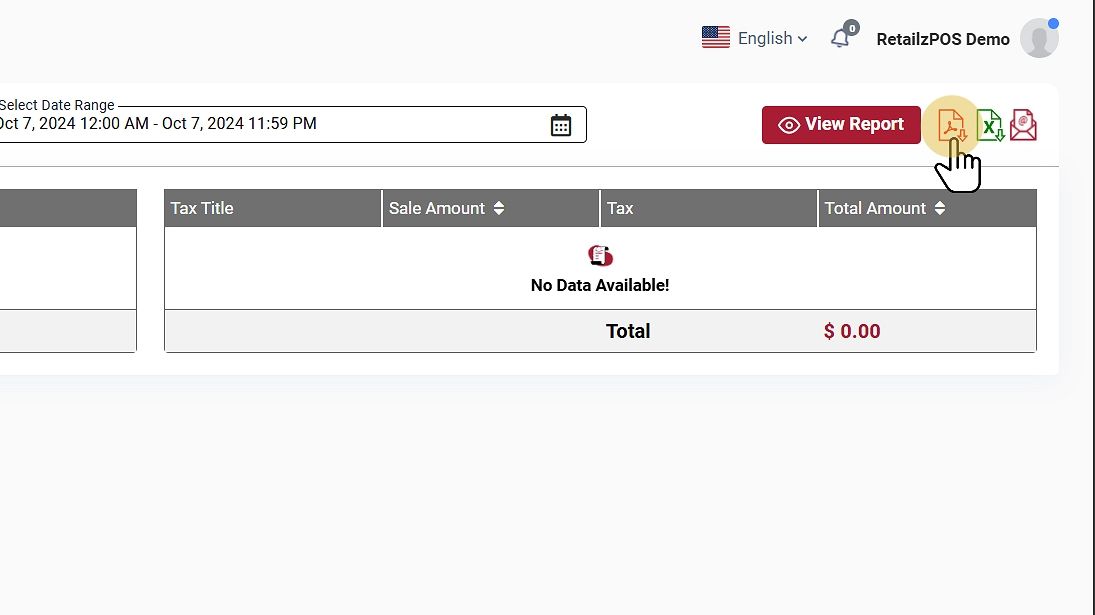Click the US flag icon

715,38
